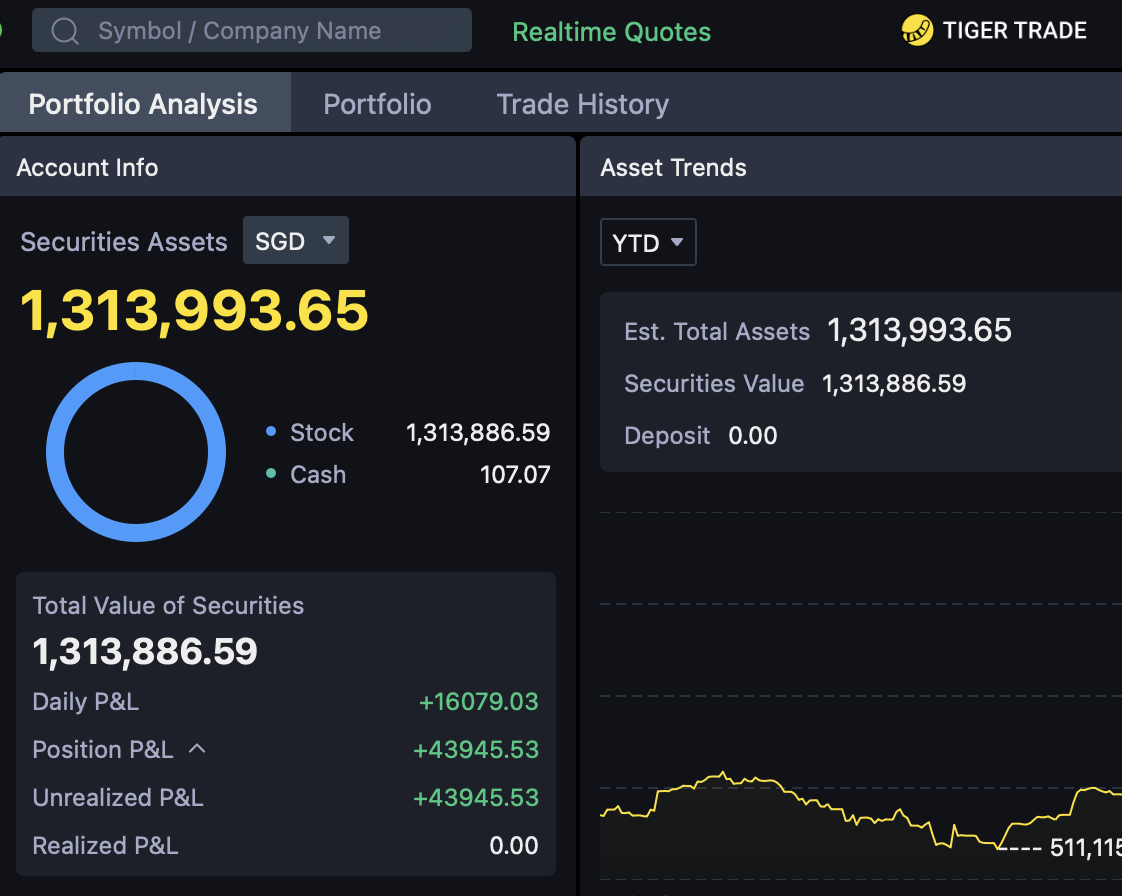Click the Daily P&L value

tap(479, 701)
